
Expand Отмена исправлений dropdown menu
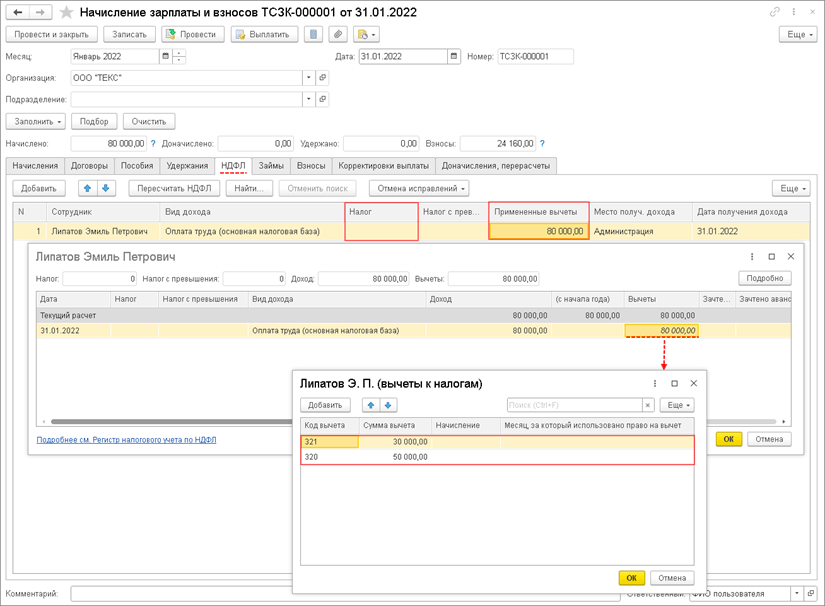(x=419, y=188)
